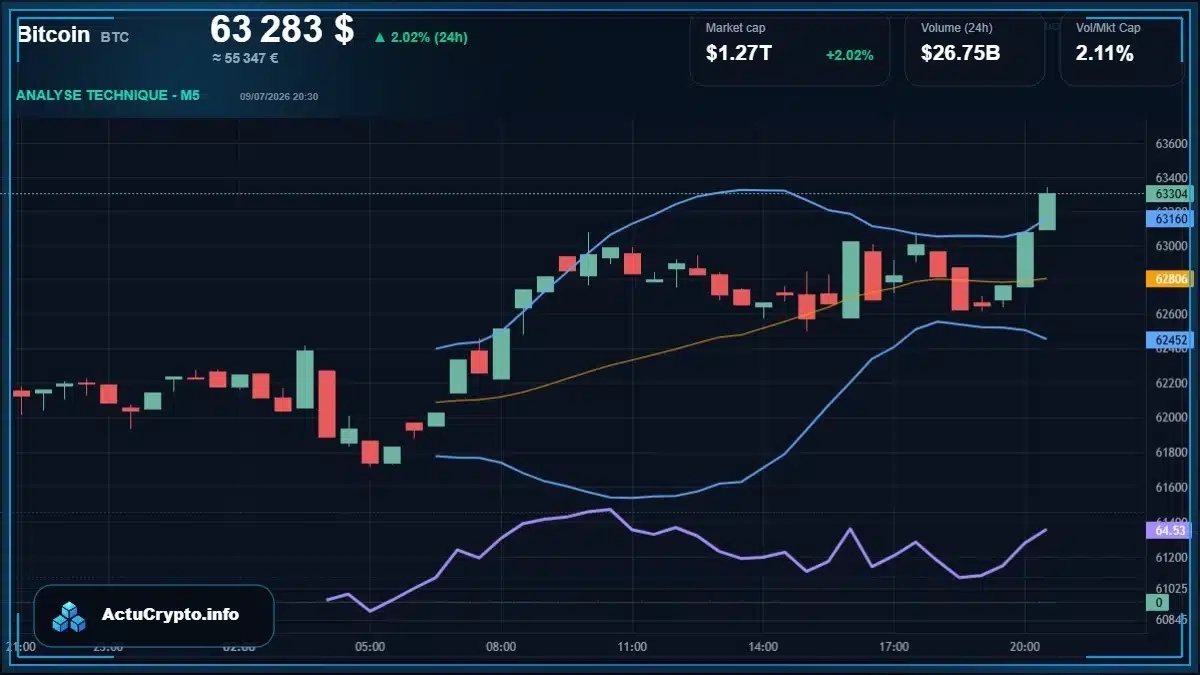
Task: Click the green 63304 current price tag
Action: [1170, 194]
